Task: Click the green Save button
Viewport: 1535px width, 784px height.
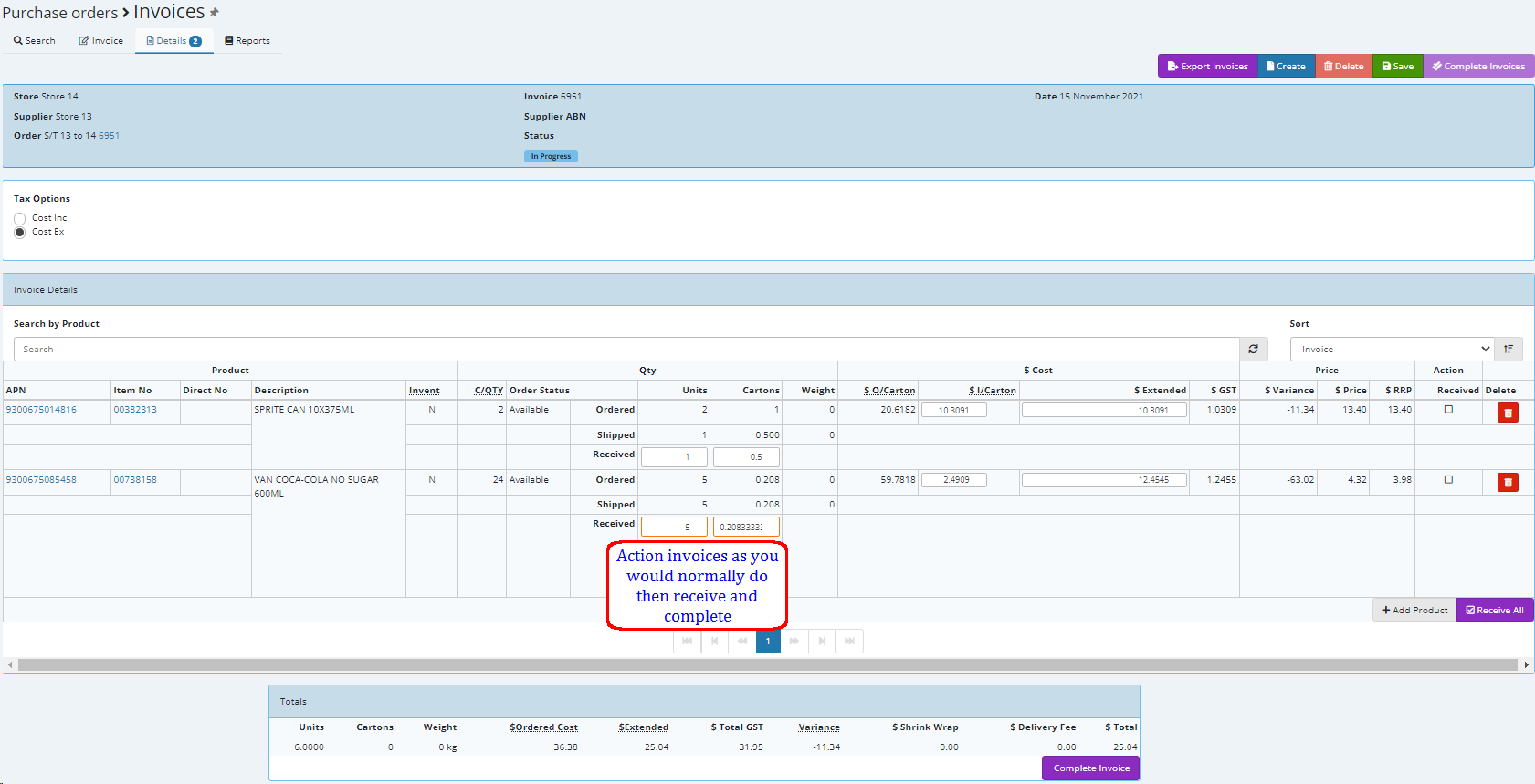Action: pyautogui.click(x=1397, y=66)
